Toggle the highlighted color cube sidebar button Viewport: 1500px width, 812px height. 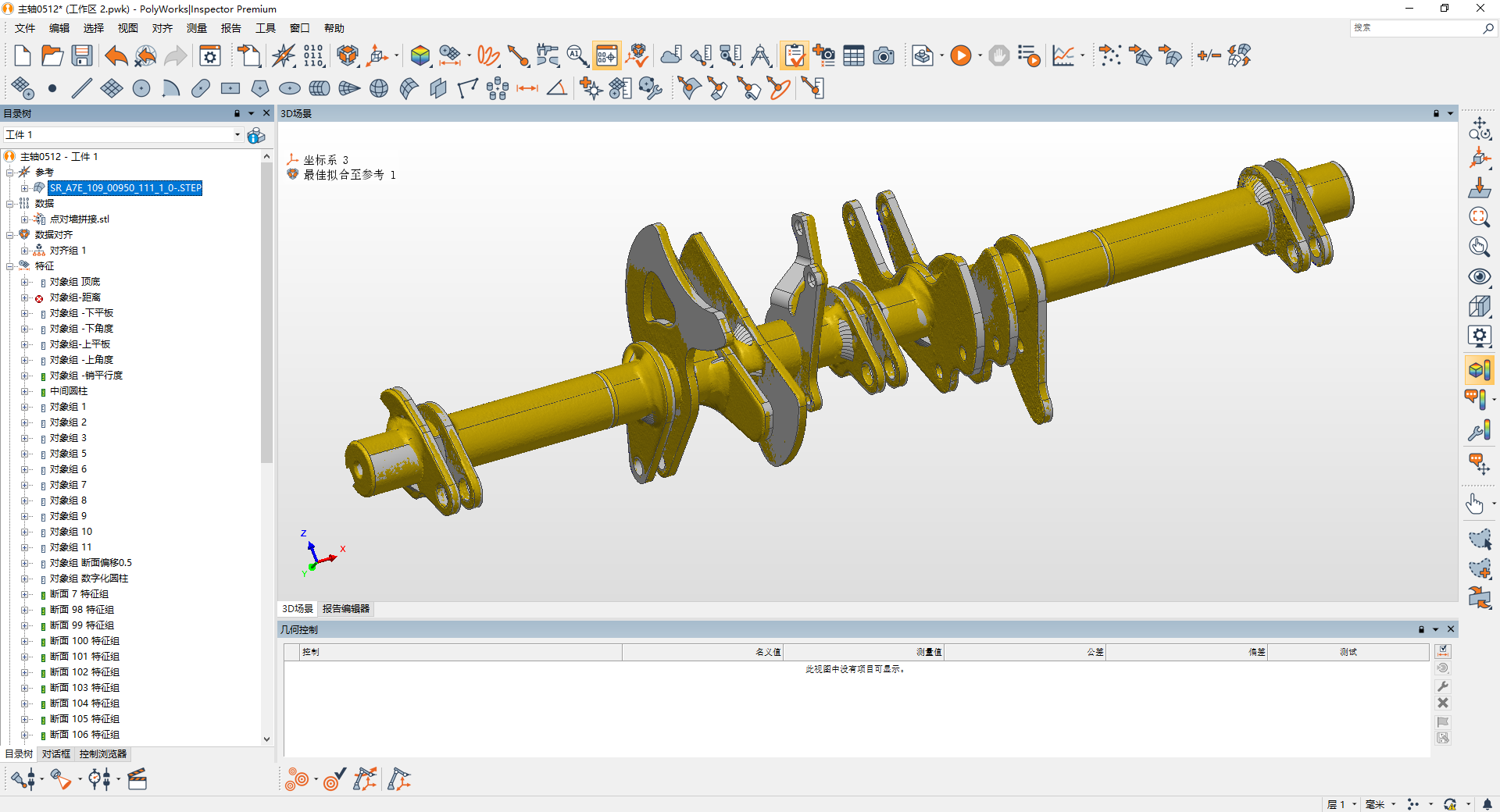click(1479, 369)
